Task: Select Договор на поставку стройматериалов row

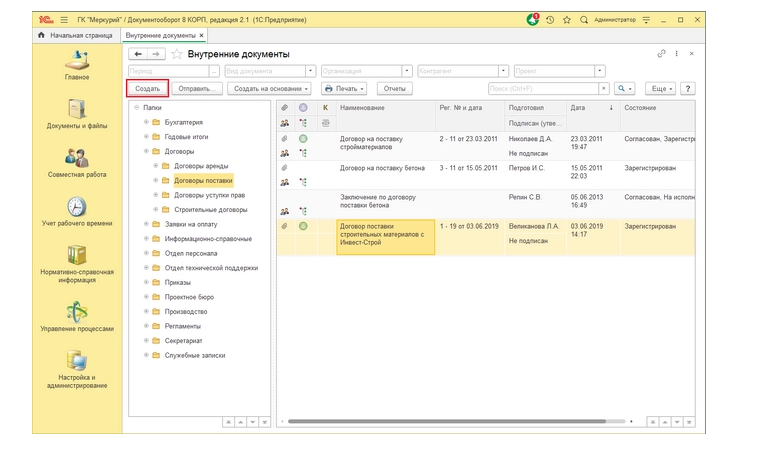Action: tap(485, 146)
